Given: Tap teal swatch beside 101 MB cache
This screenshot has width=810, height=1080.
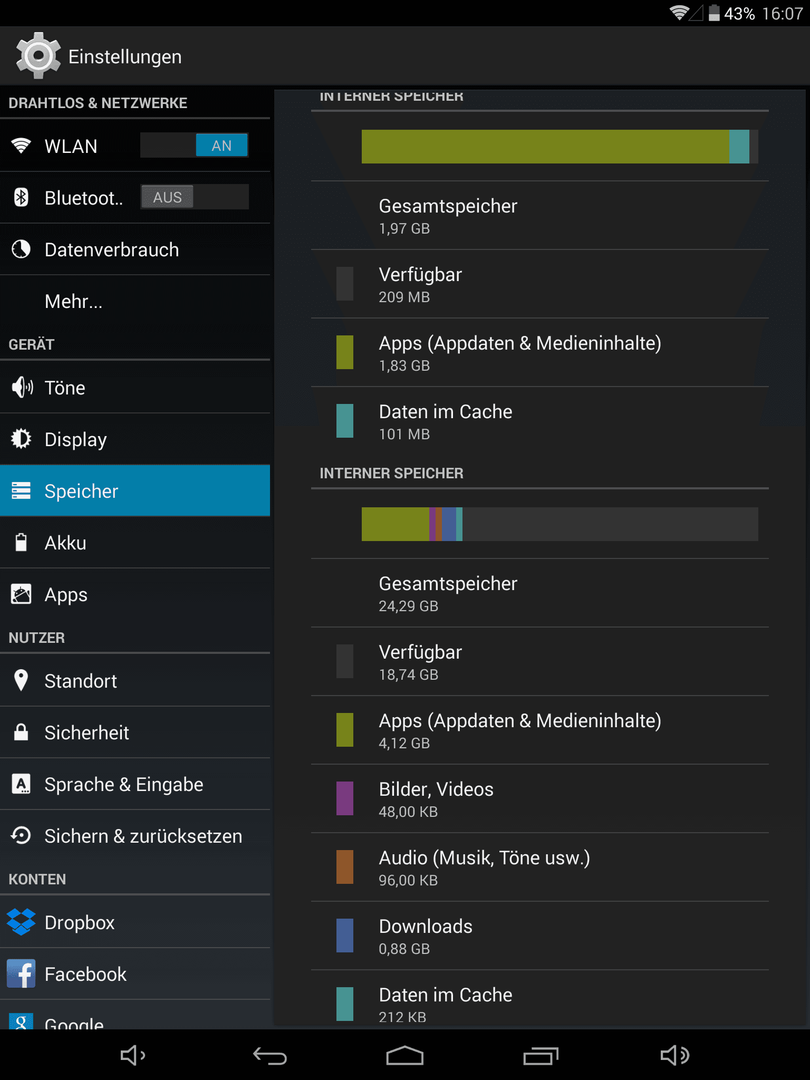Looking at the screenshot, I should 344,421.
